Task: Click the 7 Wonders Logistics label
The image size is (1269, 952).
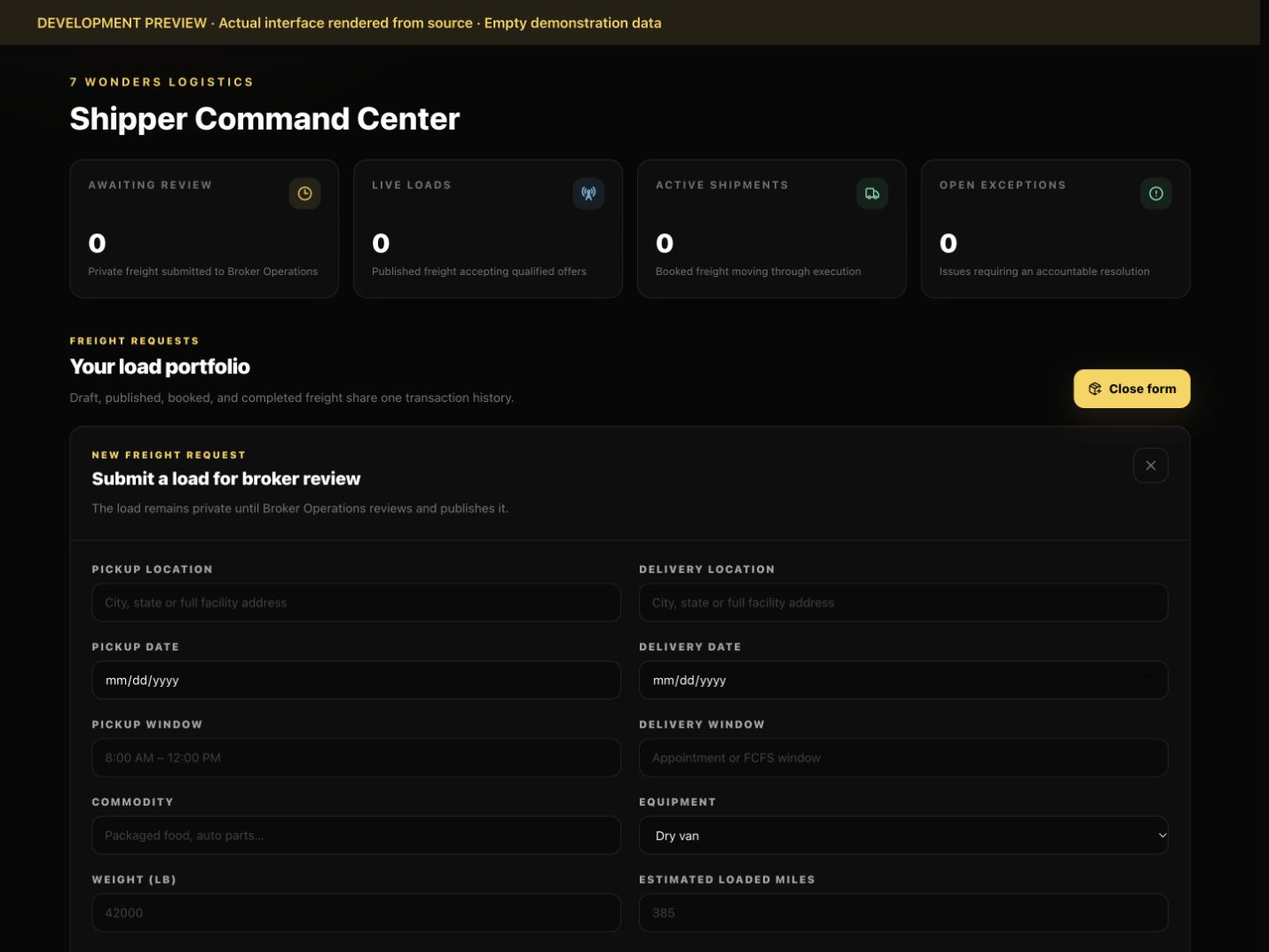Action: coord(162,82)
